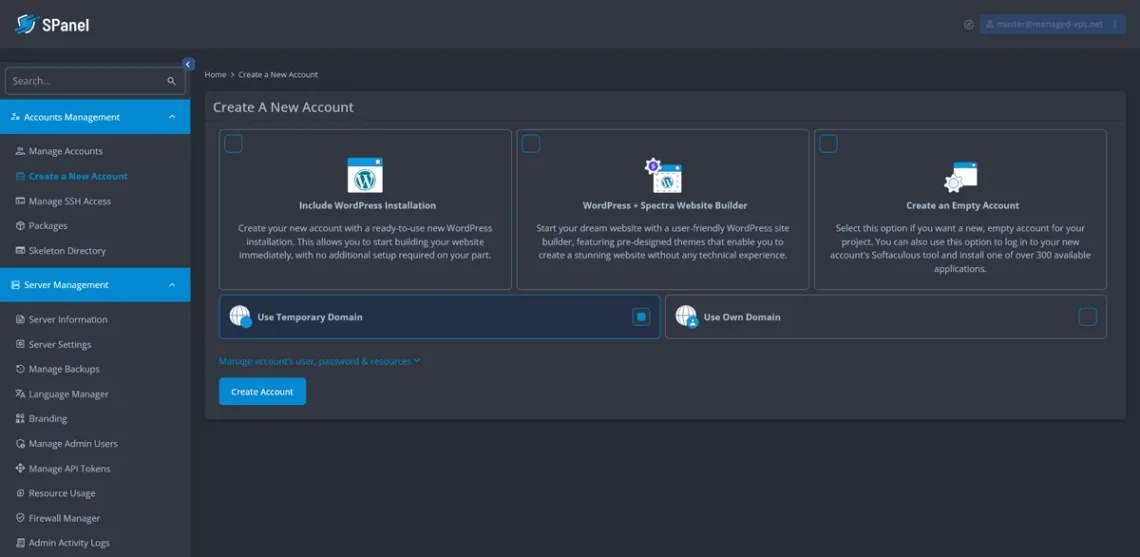Click Create an Empty Account title
Image resolution: width=1140 pixels, height=557 pixels.
tap(963, 206)
